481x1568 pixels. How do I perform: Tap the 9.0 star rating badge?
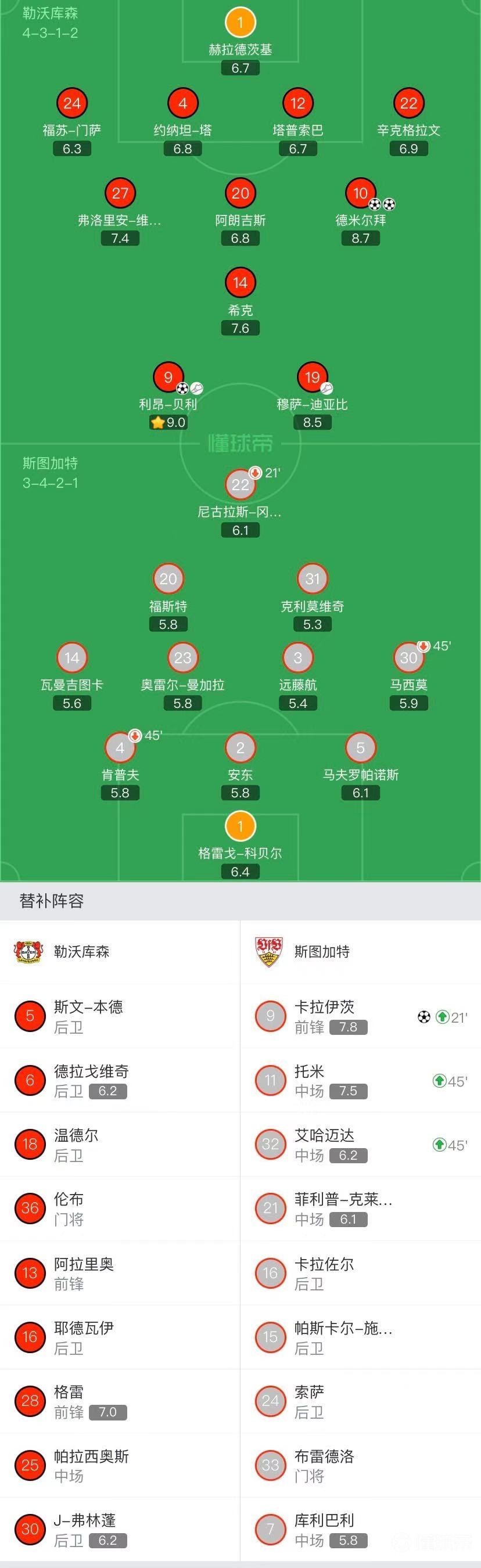click(x=168, y=422)
